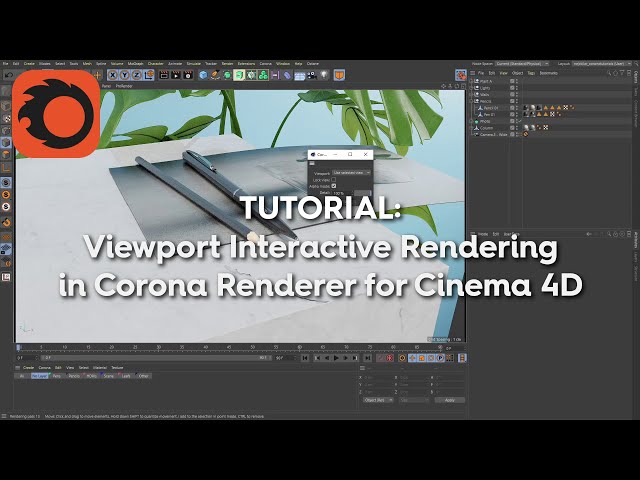
Task: Select the Camera object in Object Manager
Action: click(x=493, y=134)
